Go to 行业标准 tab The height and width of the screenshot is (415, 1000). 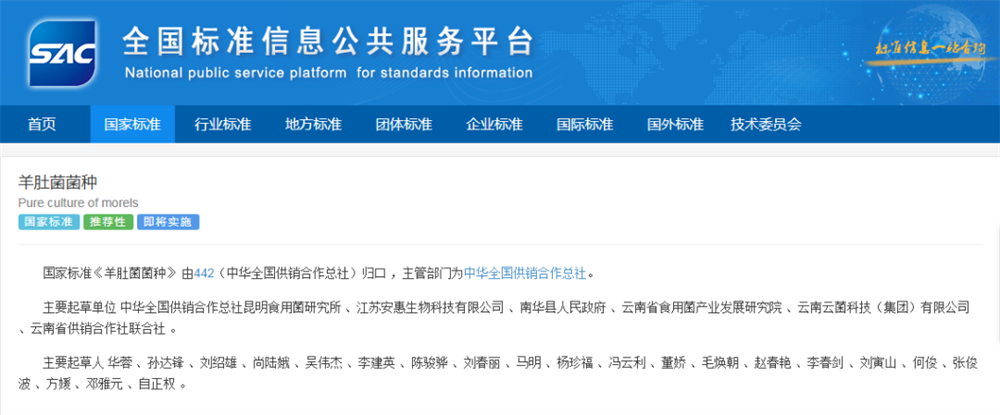pyautogui.click(x=222, y=125)
